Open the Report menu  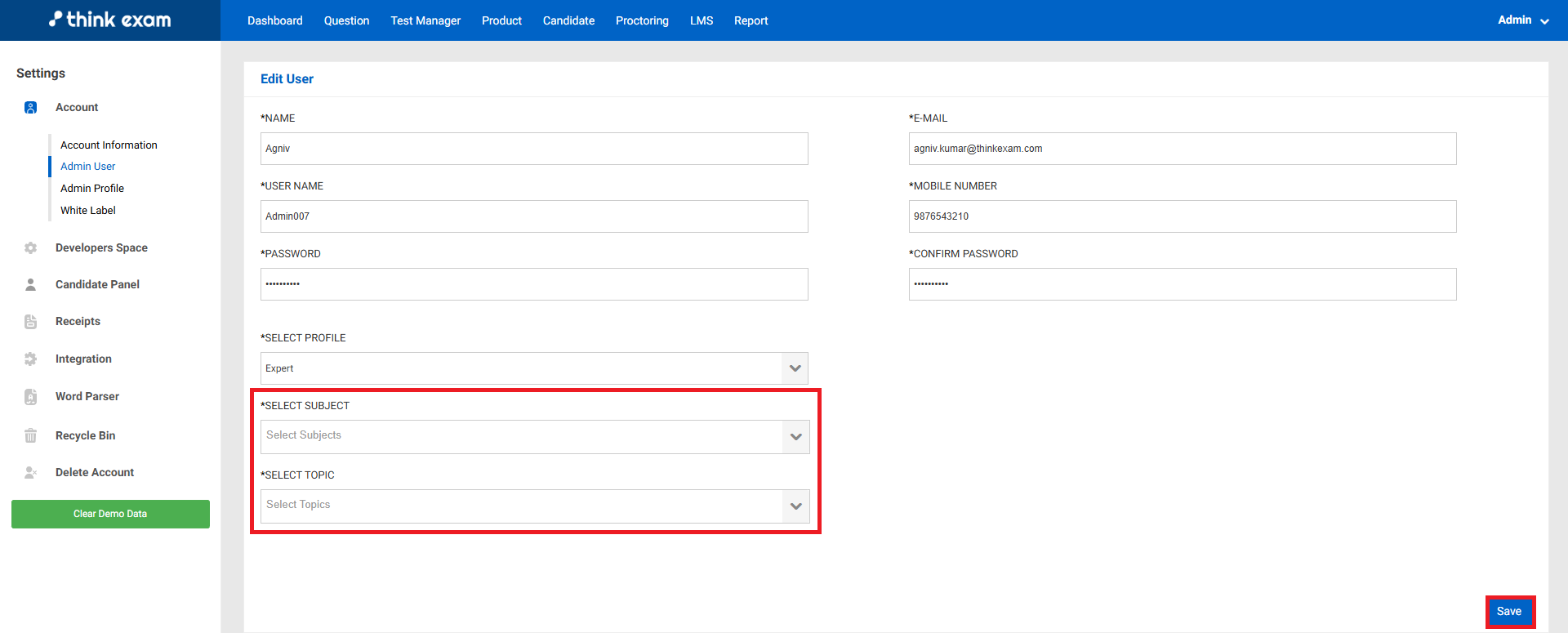(751, 20)
